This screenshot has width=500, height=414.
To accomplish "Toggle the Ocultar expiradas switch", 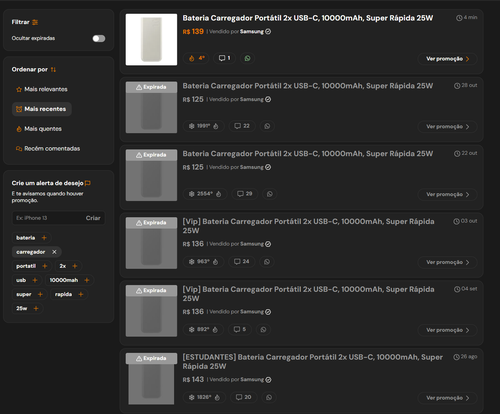I will tap(99, 38).
